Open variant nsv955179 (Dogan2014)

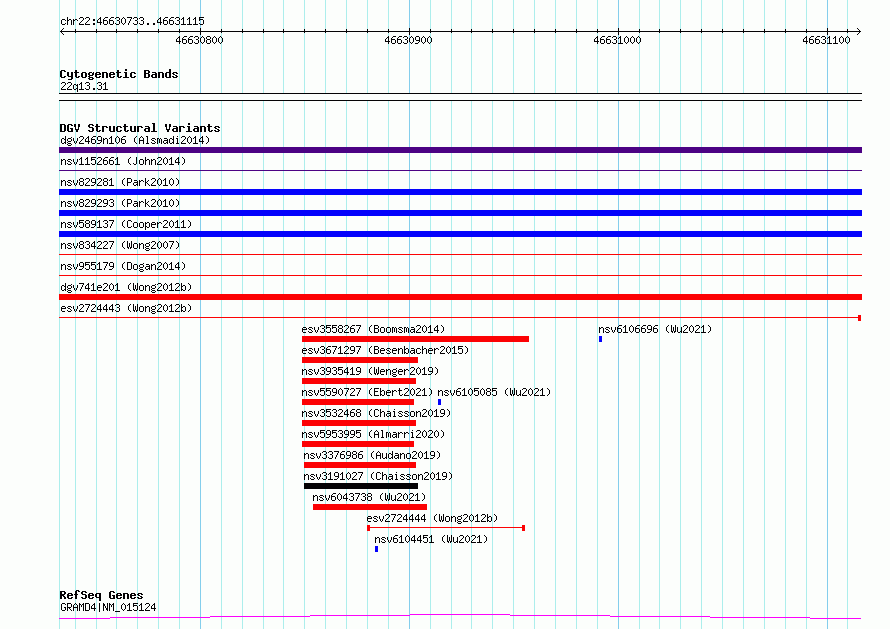[123, 266]
